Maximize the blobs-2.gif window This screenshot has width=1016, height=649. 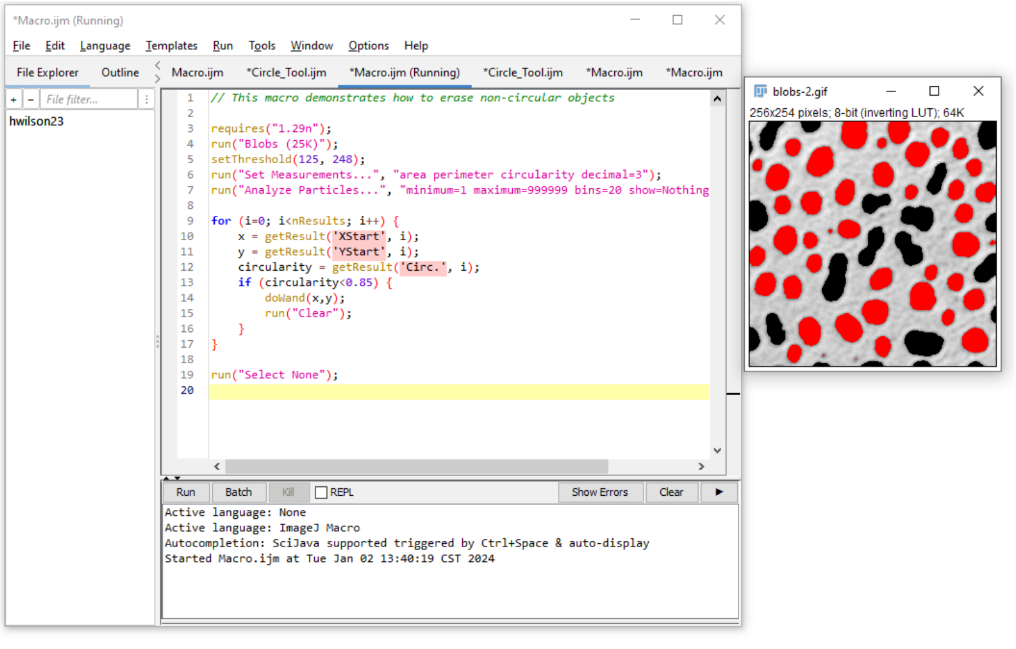pos(934,91)
